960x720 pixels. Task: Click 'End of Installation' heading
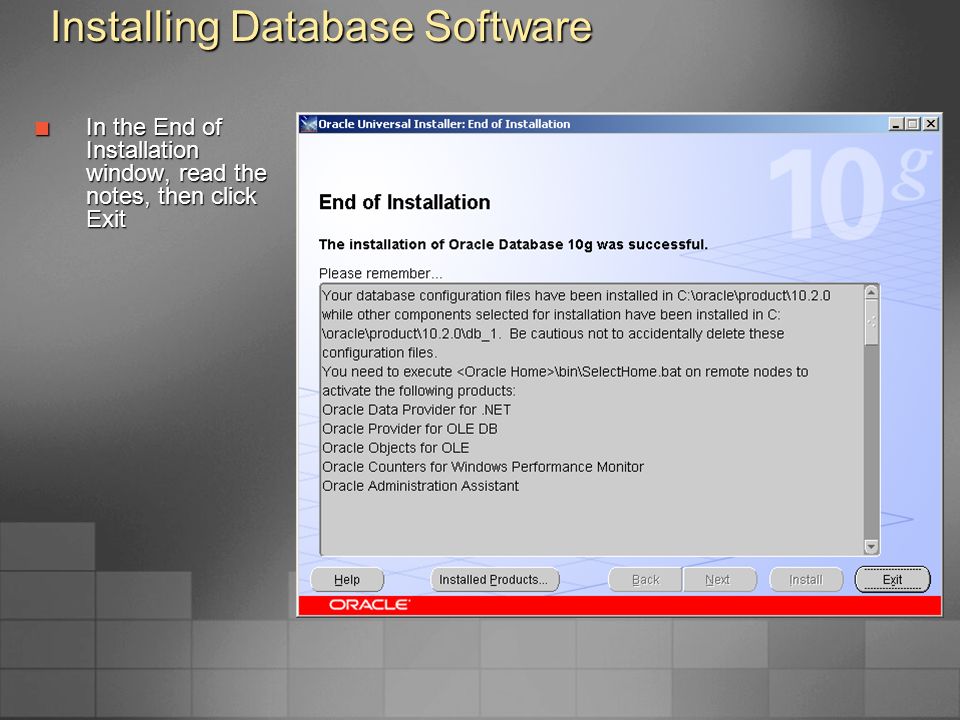point(405,202)
